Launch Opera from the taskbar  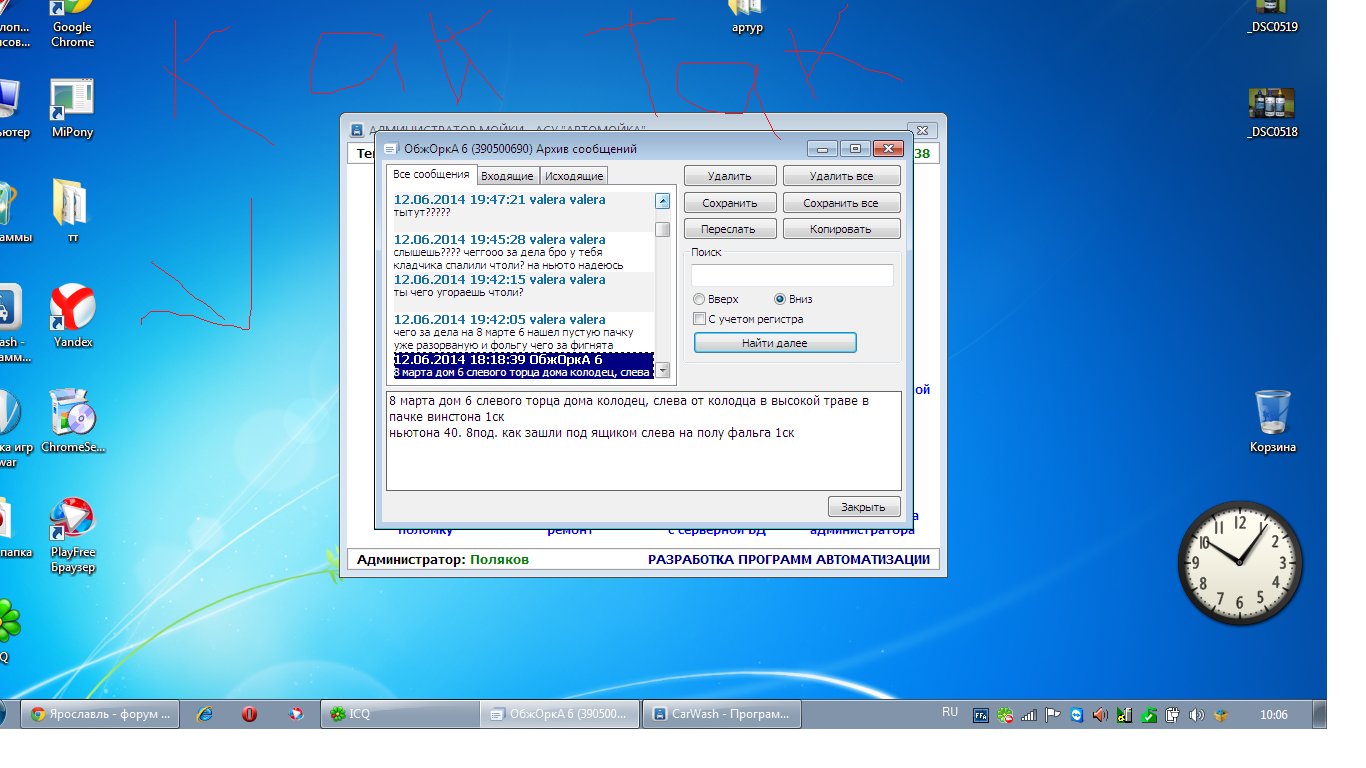tap(250, 714)
